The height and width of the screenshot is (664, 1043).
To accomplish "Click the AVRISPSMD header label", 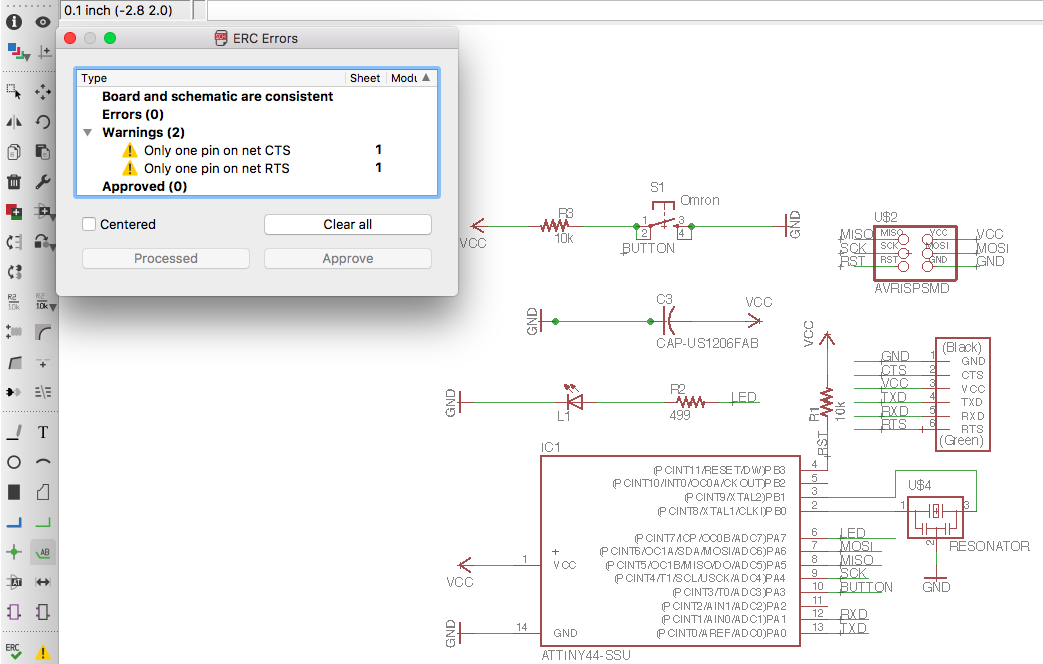I will pos(911,289).
